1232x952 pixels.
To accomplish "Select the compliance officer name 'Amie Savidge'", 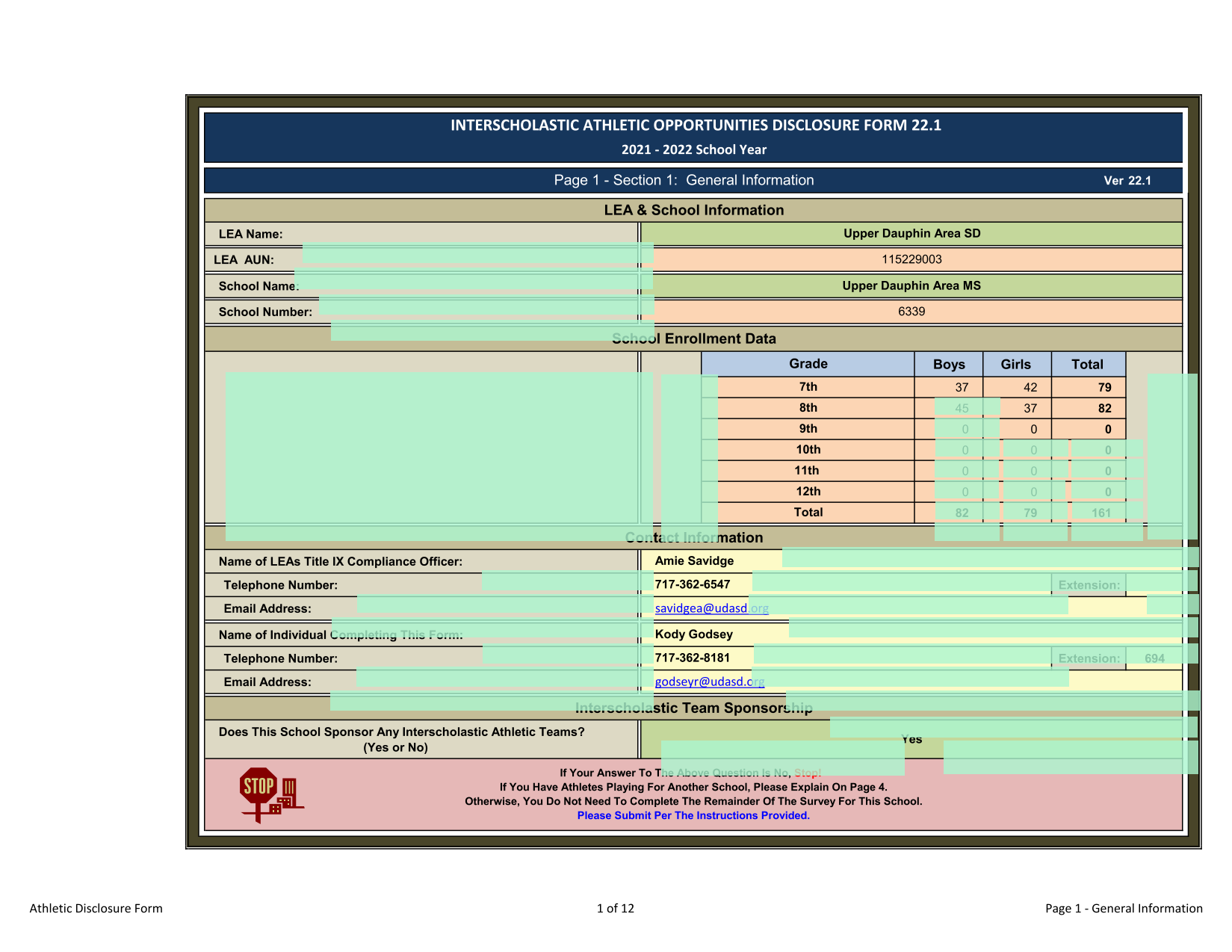I will pyautogui.click(x=694, y=560).
